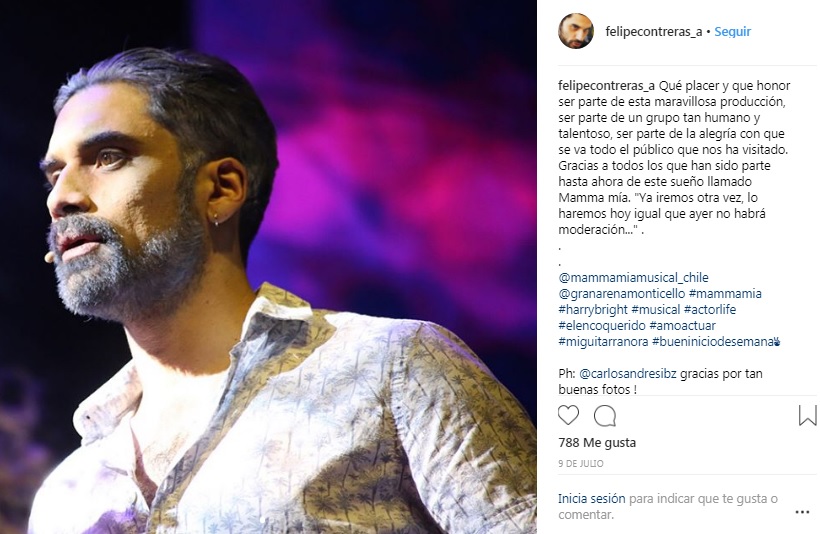Open the #amoactuar hashtag
This screenshot has height=534, width=820.
(682, 326)
